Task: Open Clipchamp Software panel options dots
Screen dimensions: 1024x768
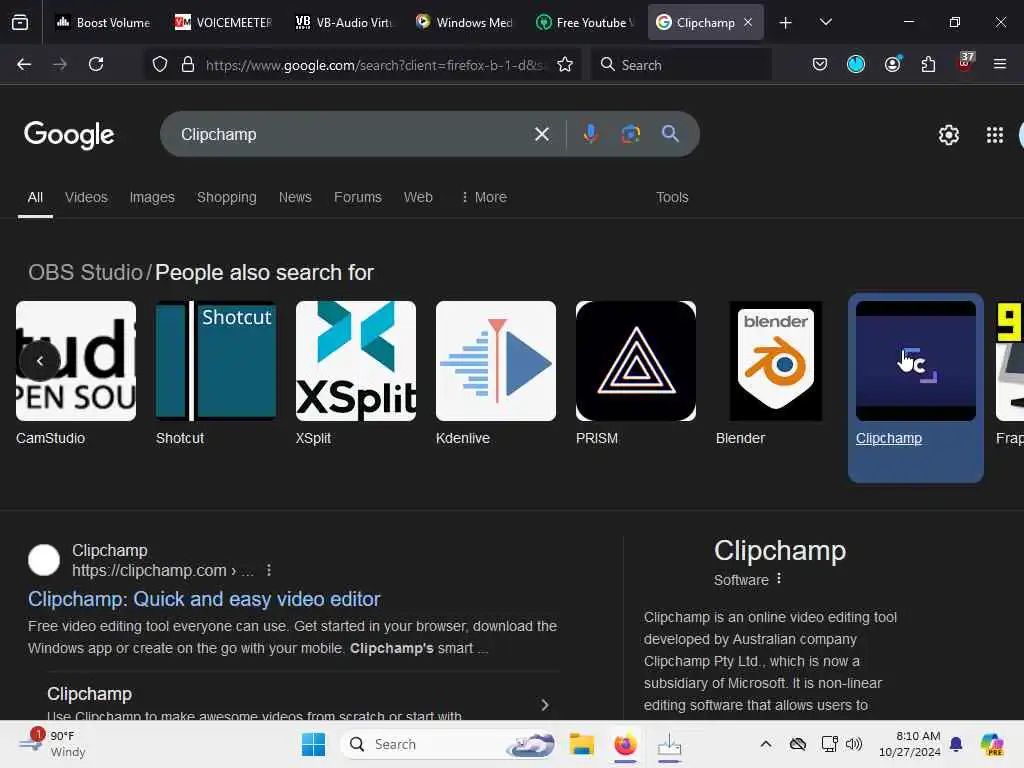Action: 778,579
